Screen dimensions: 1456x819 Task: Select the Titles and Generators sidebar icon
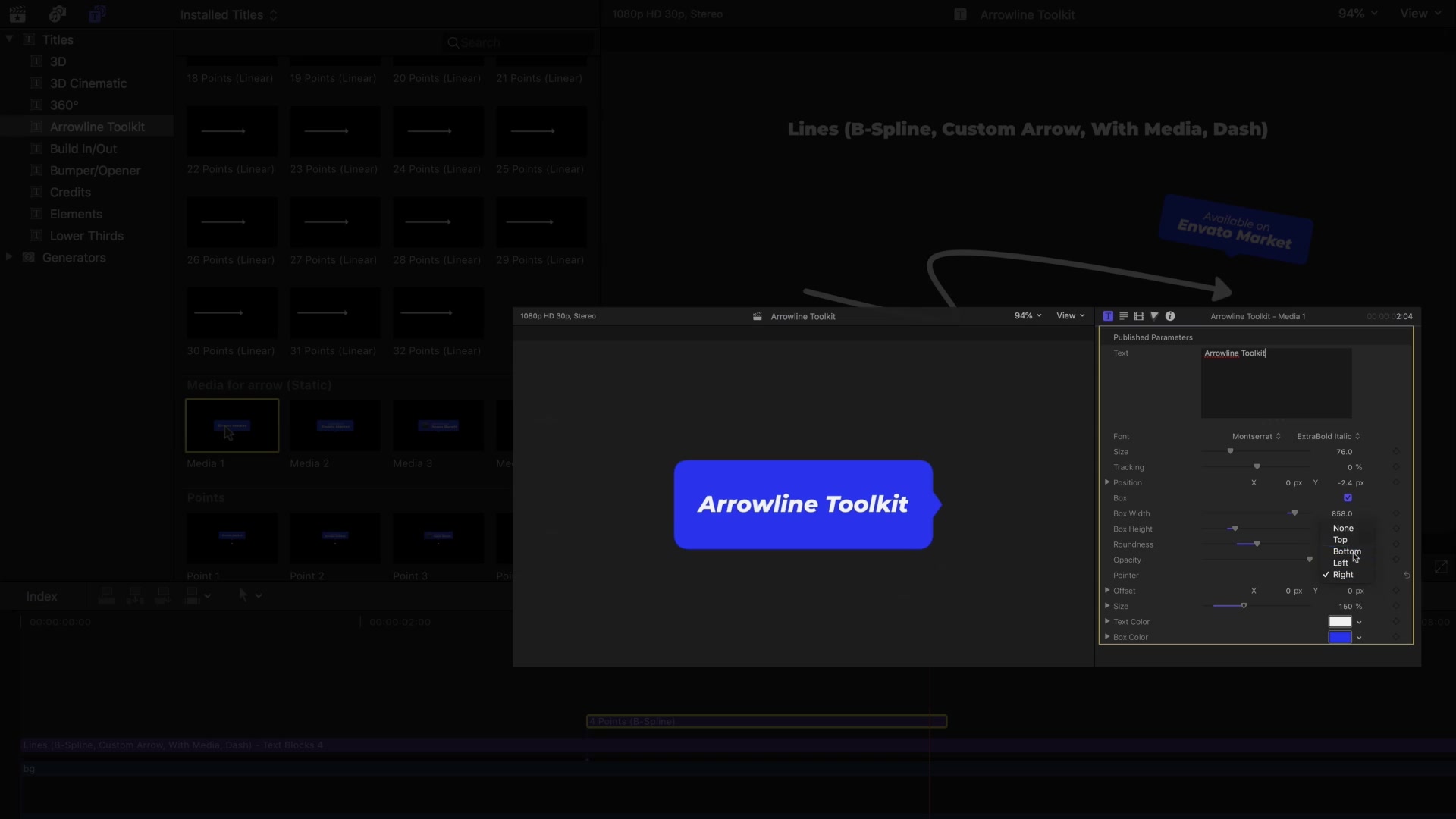pos(97,14)
